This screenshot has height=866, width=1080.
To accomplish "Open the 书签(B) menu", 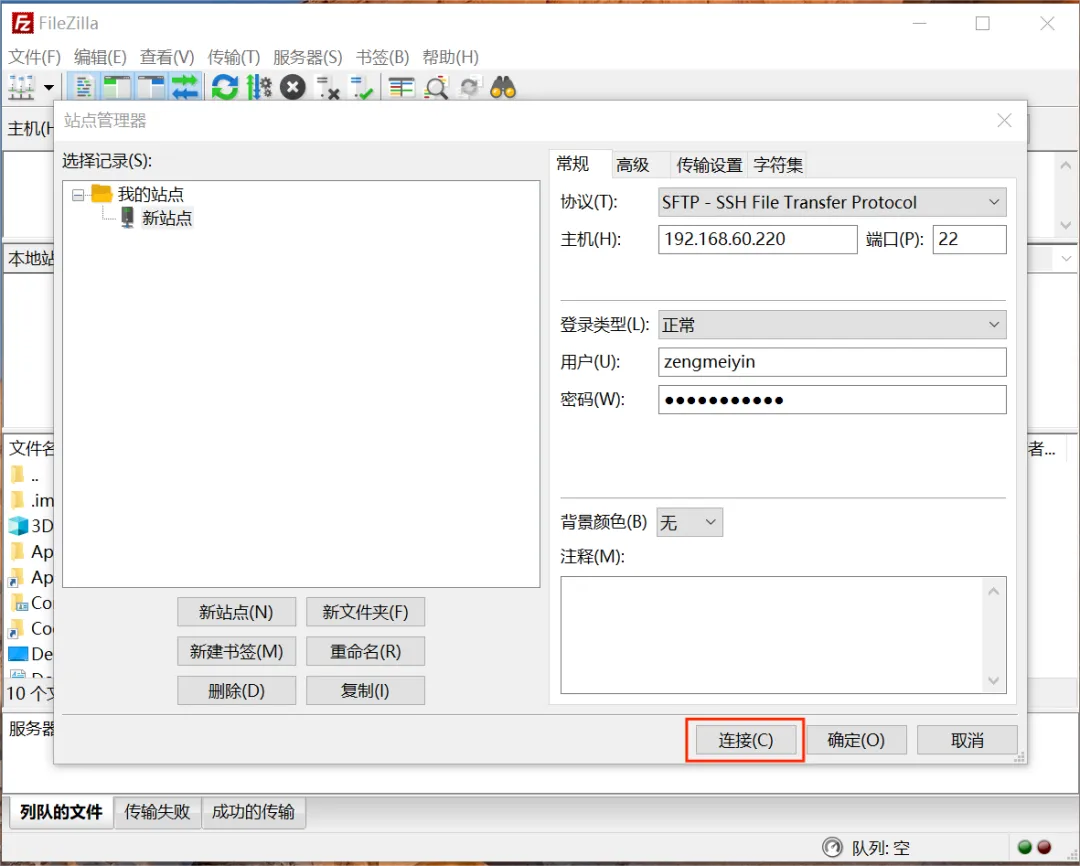I will (382, 57).
